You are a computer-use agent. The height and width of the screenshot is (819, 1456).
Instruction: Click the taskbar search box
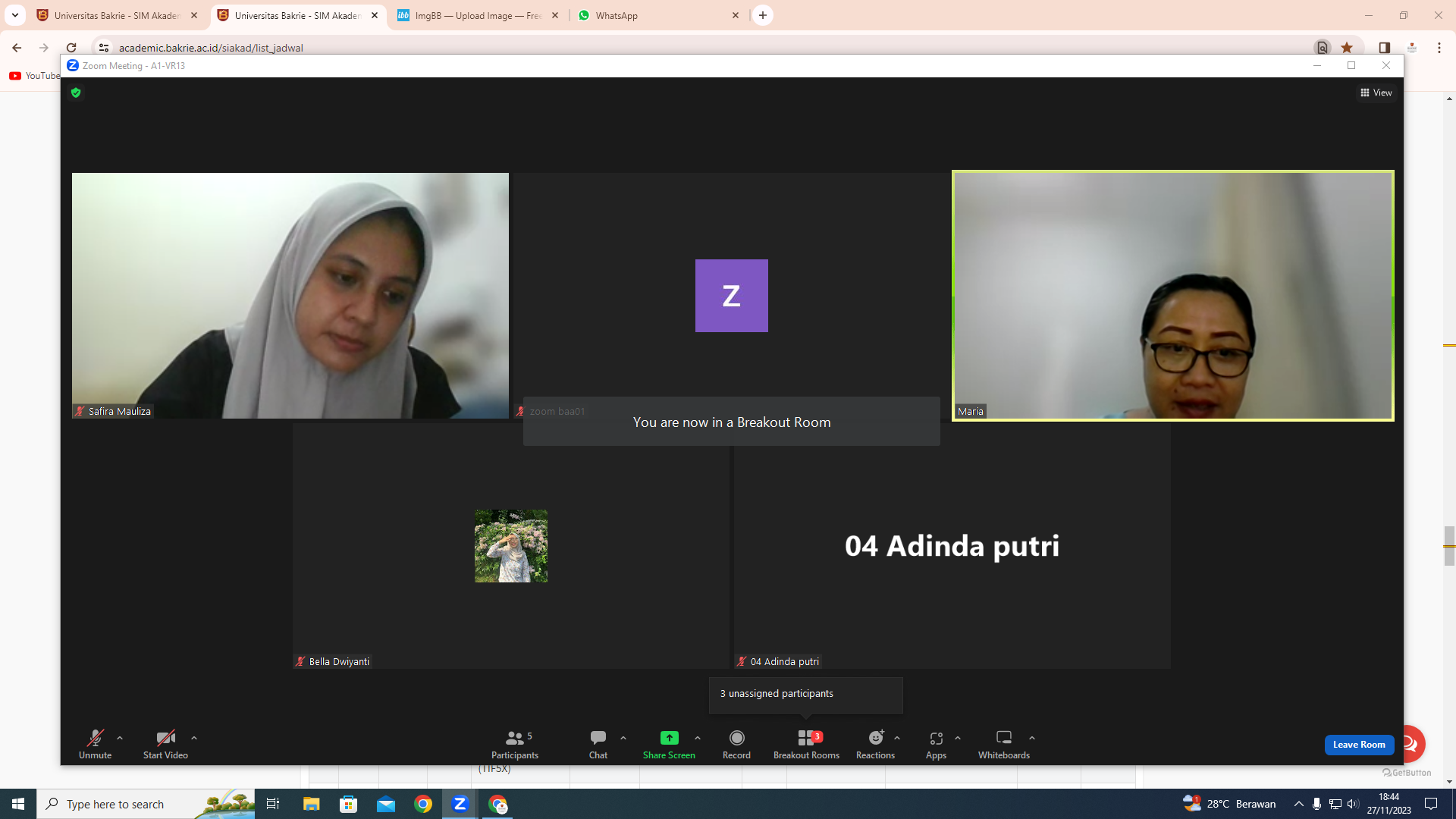[x=146, y=804]
